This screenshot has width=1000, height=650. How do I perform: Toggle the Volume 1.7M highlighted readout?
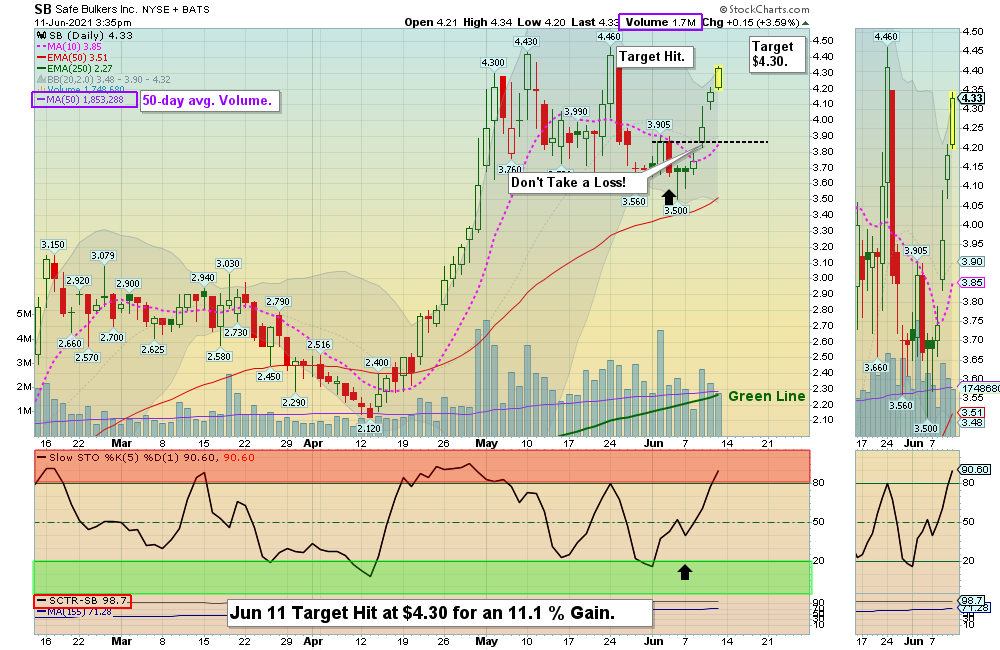(659, 21)
